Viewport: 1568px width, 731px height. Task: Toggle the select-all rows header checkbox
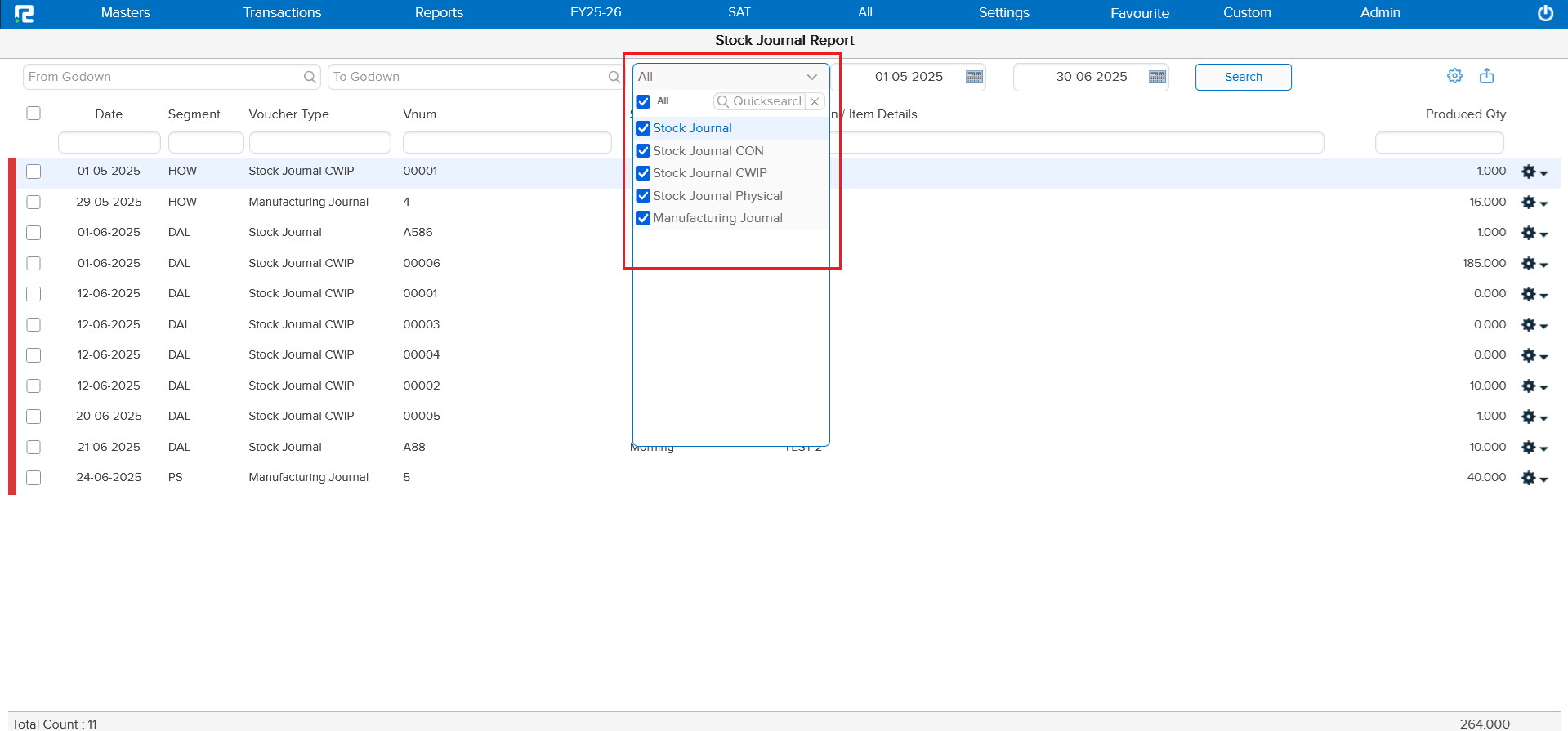(34, 114)
